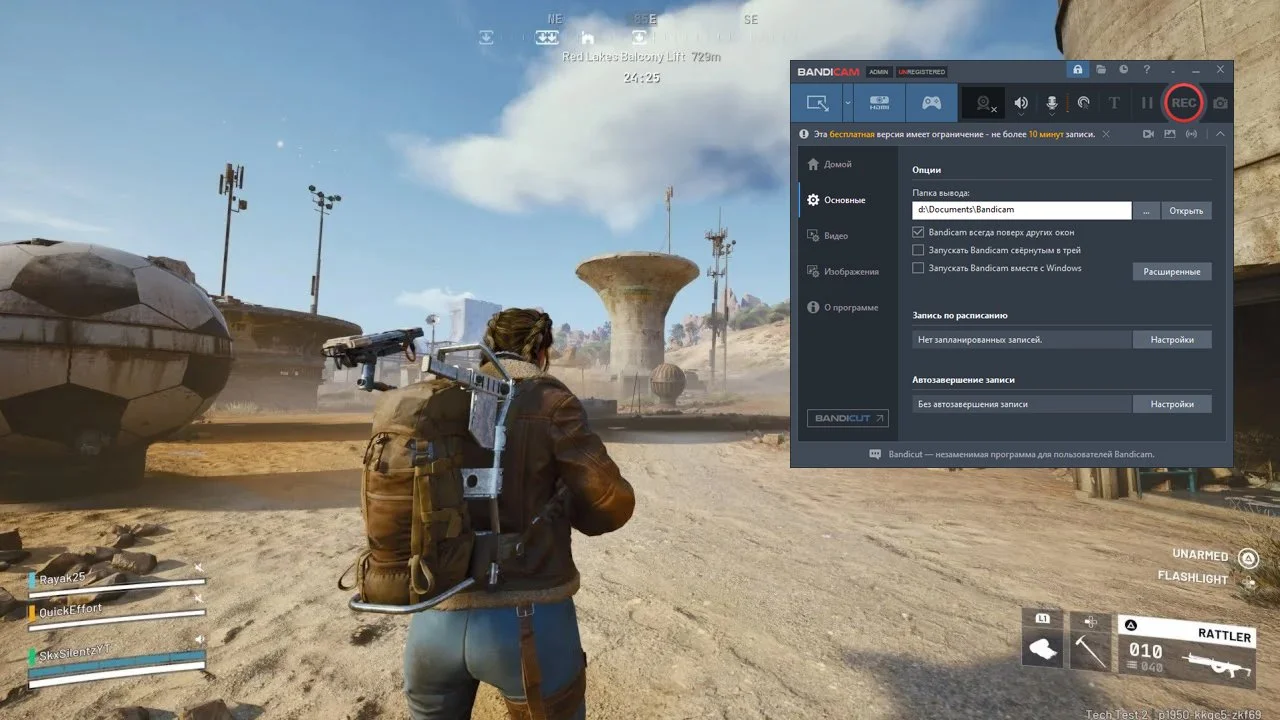Click the Открыть button
Screen dimensions: 1280x720
point(1186,210)
